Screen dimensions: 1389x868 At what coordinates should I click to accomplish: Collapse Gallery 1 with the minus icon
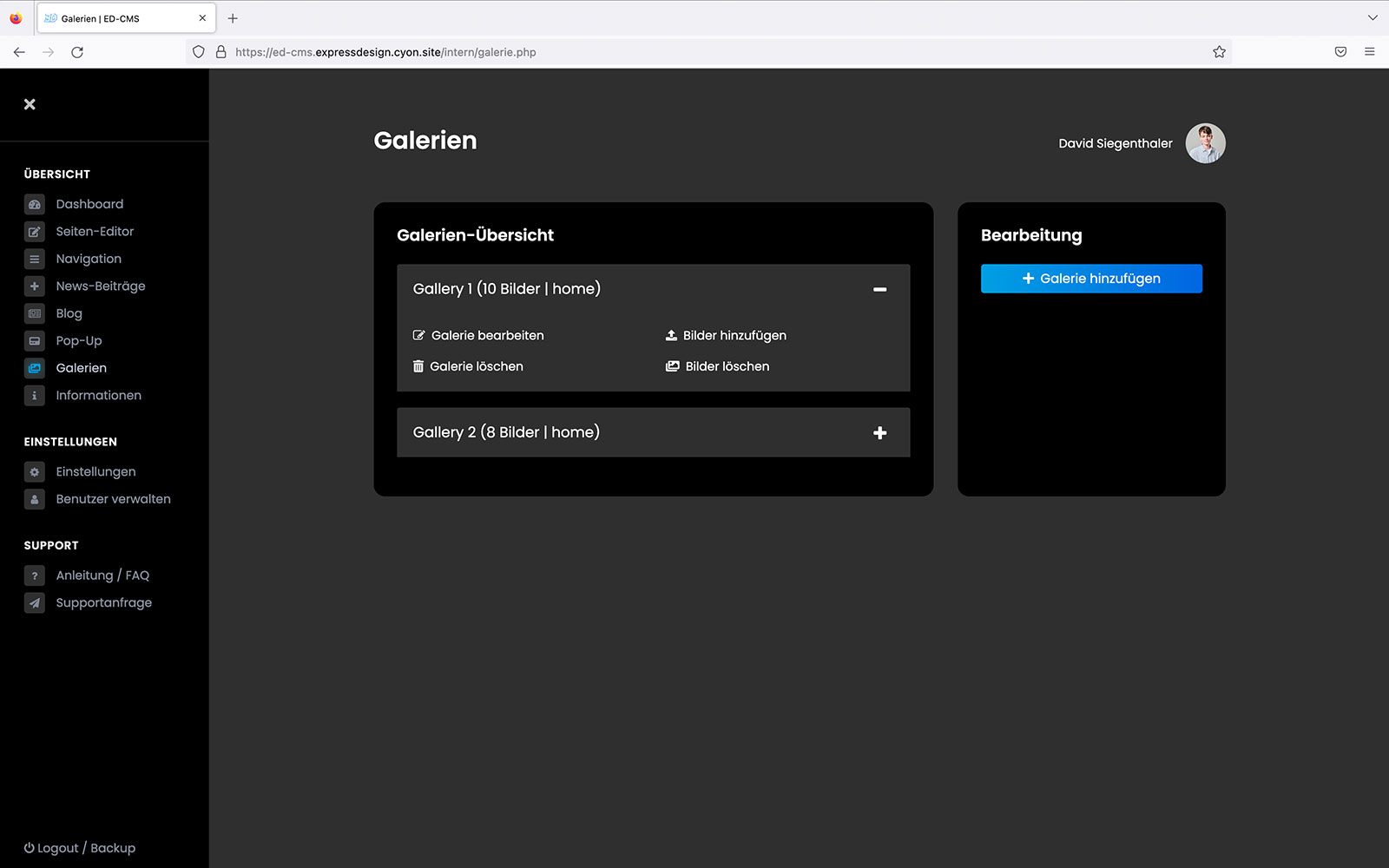[879, 289]
